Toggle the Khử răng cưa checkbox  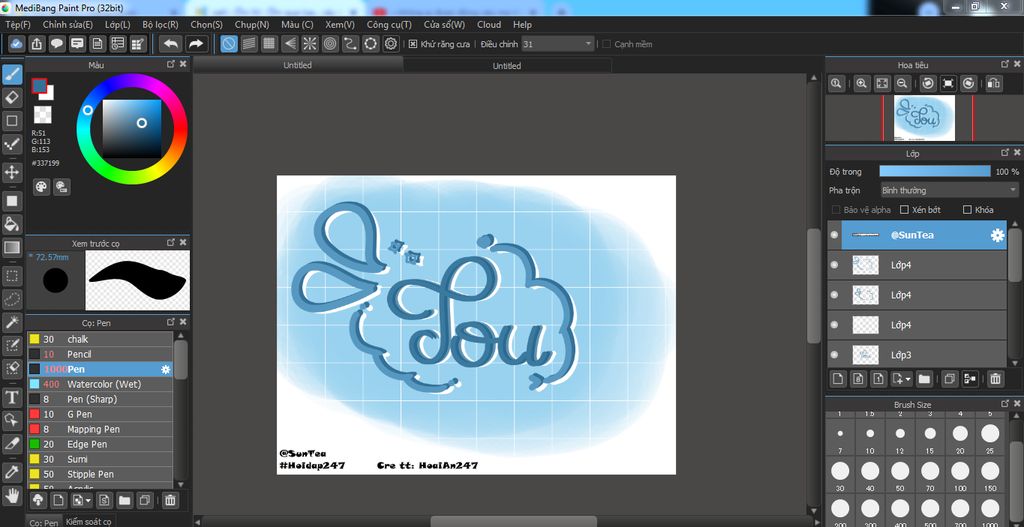[x=413, y=44]
